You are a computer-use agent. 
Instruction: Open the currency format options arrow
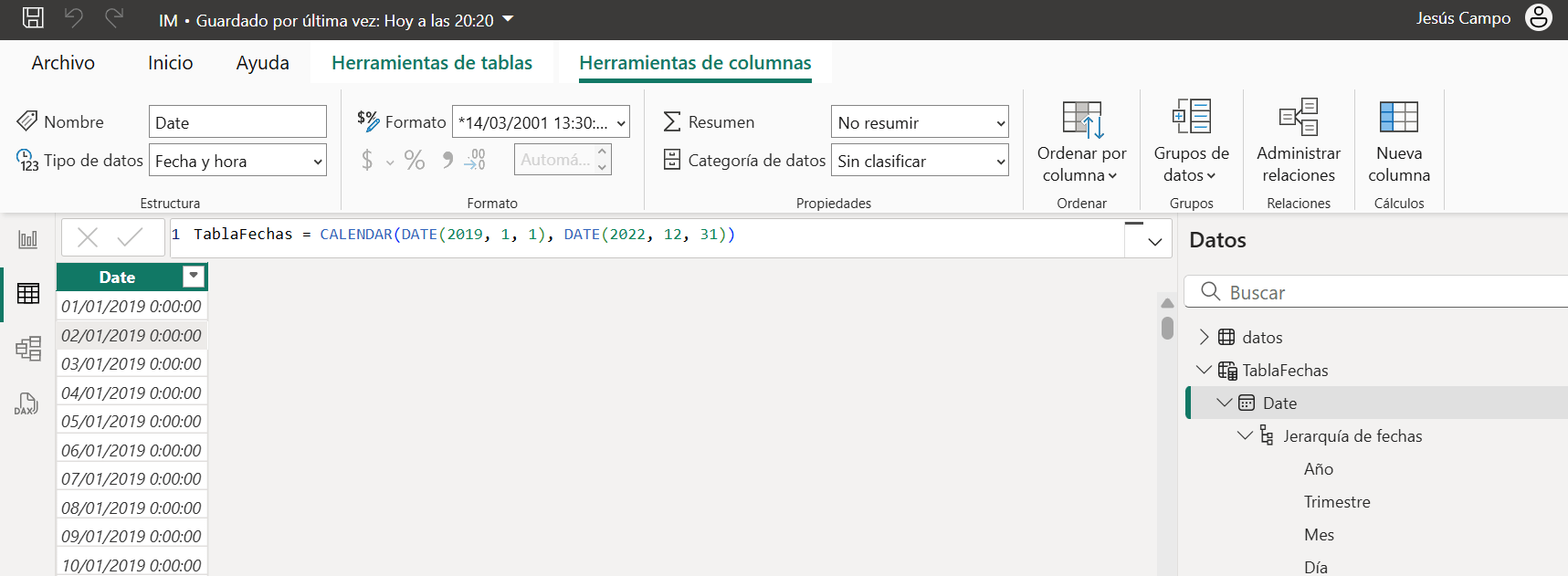[x=390, y=162]
